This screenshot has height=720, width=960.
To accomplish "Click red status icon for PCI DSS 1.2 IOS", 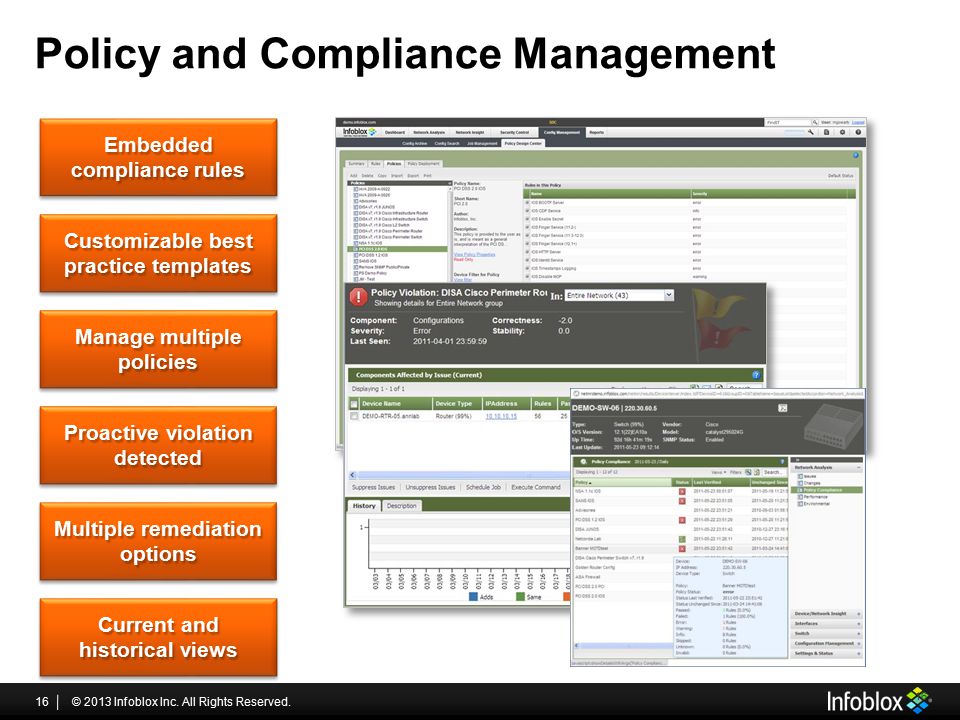I will (x=682, y=520).
